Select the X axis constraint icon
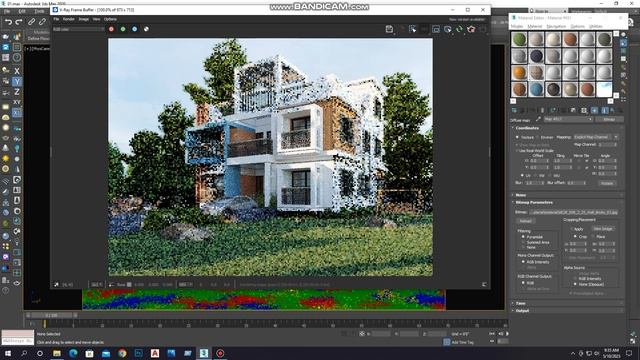The height and width of the screenshot is (360, 640). pyautogui.click(x=17, y=71)
